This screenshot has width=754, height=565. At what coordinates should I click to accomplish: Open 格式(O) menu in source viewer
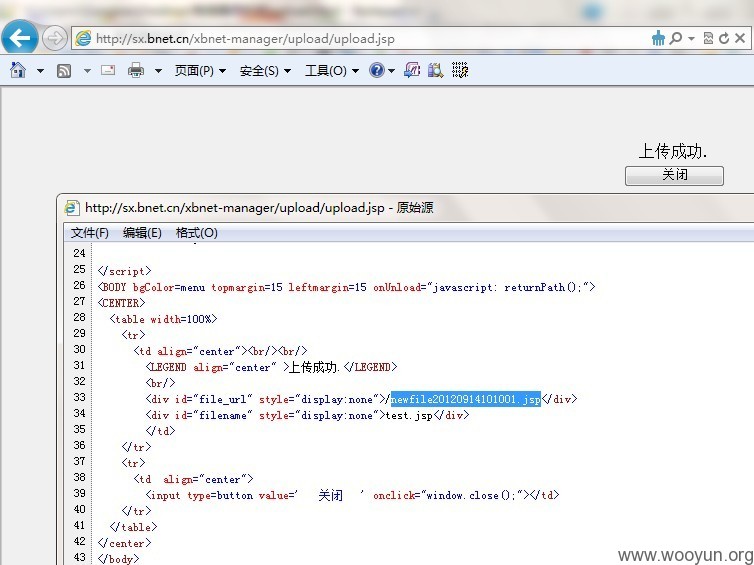click(x=197, y=233)
